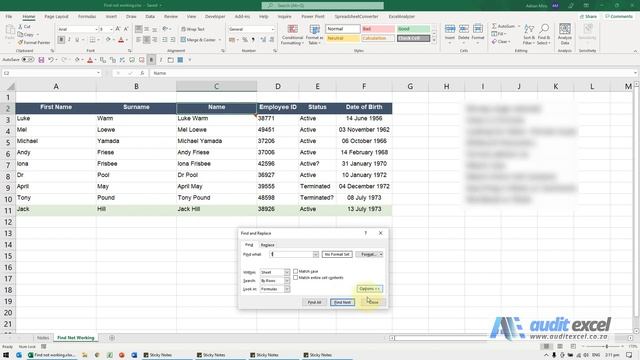Apply the Good cell style
The width and height of the screenshot is (640, 360).
[x=413, y=29]
